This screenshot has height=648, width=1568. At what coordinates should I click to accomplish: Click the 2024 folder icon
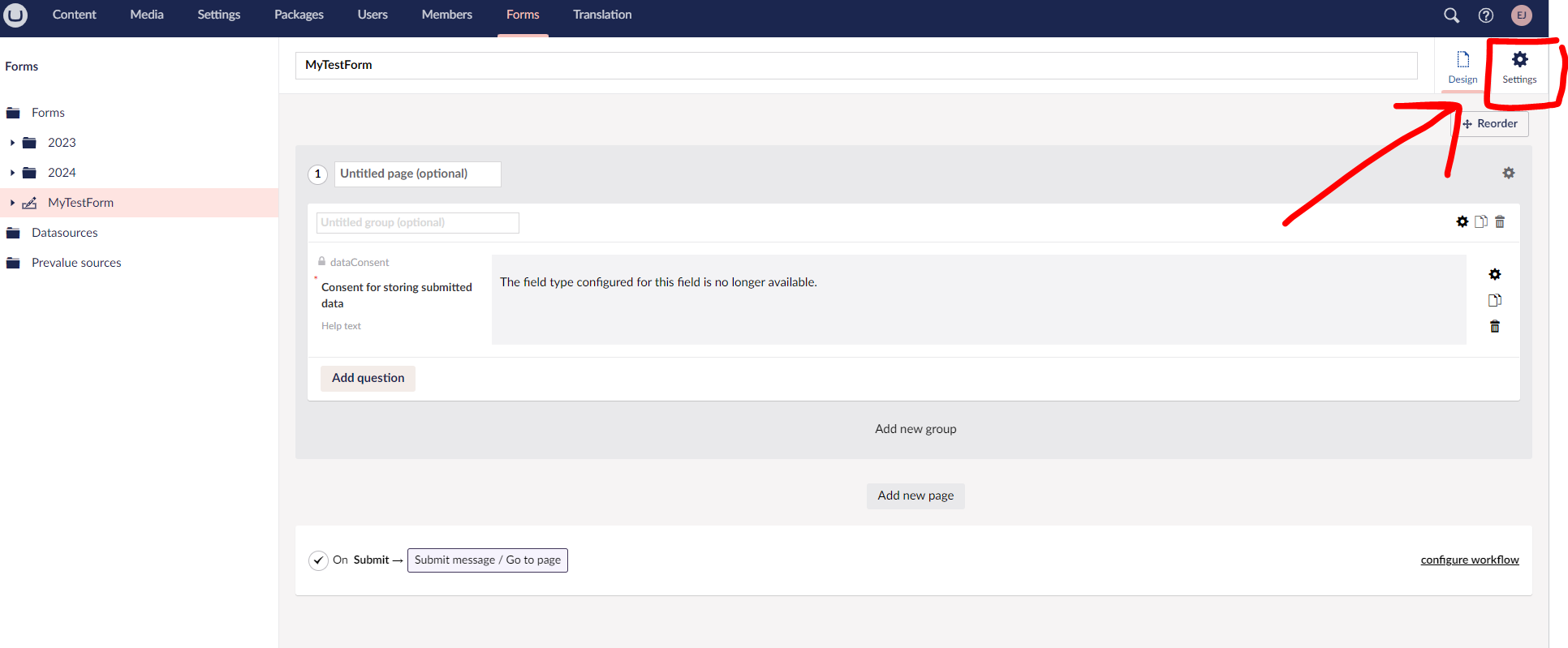click(x=29, y=173)
